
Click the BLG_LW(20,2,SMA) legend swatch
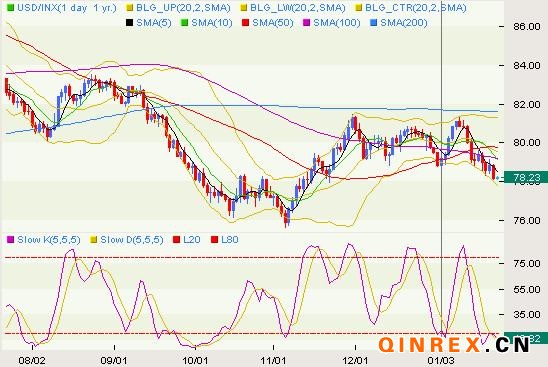244,7
